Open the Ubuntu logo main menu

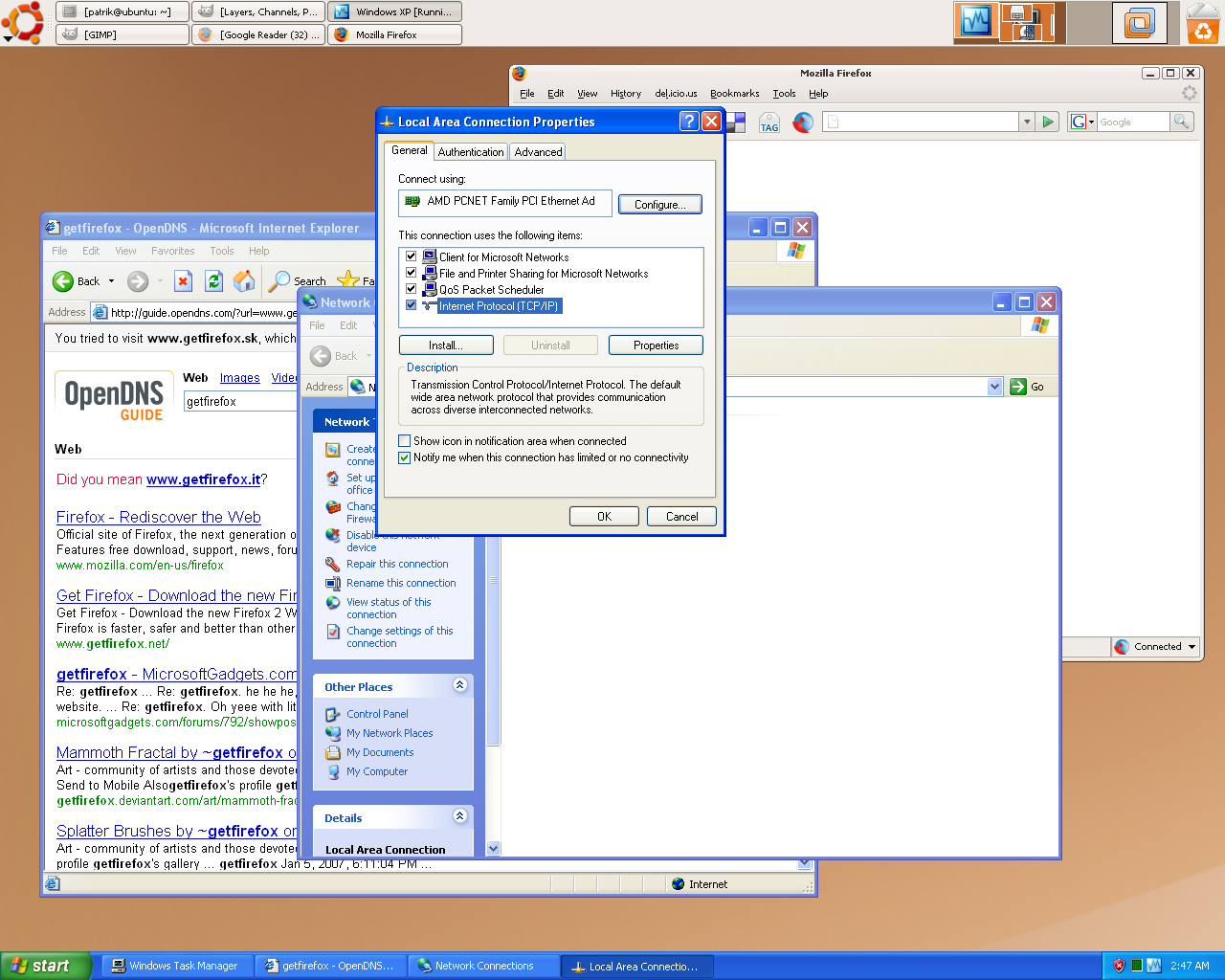pos(22,22)
